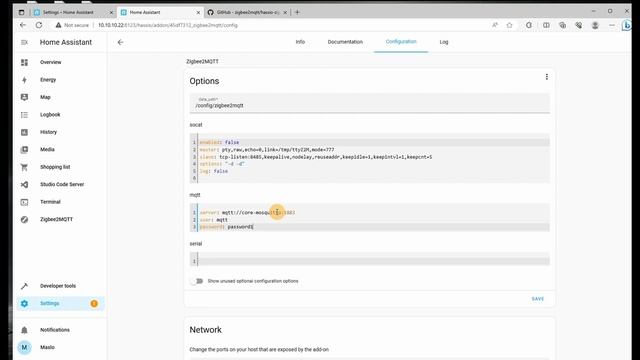This screenshot has width=640, height=360.
Task: Open Logbook from the sidebar
Action: (x=50, y=115)
